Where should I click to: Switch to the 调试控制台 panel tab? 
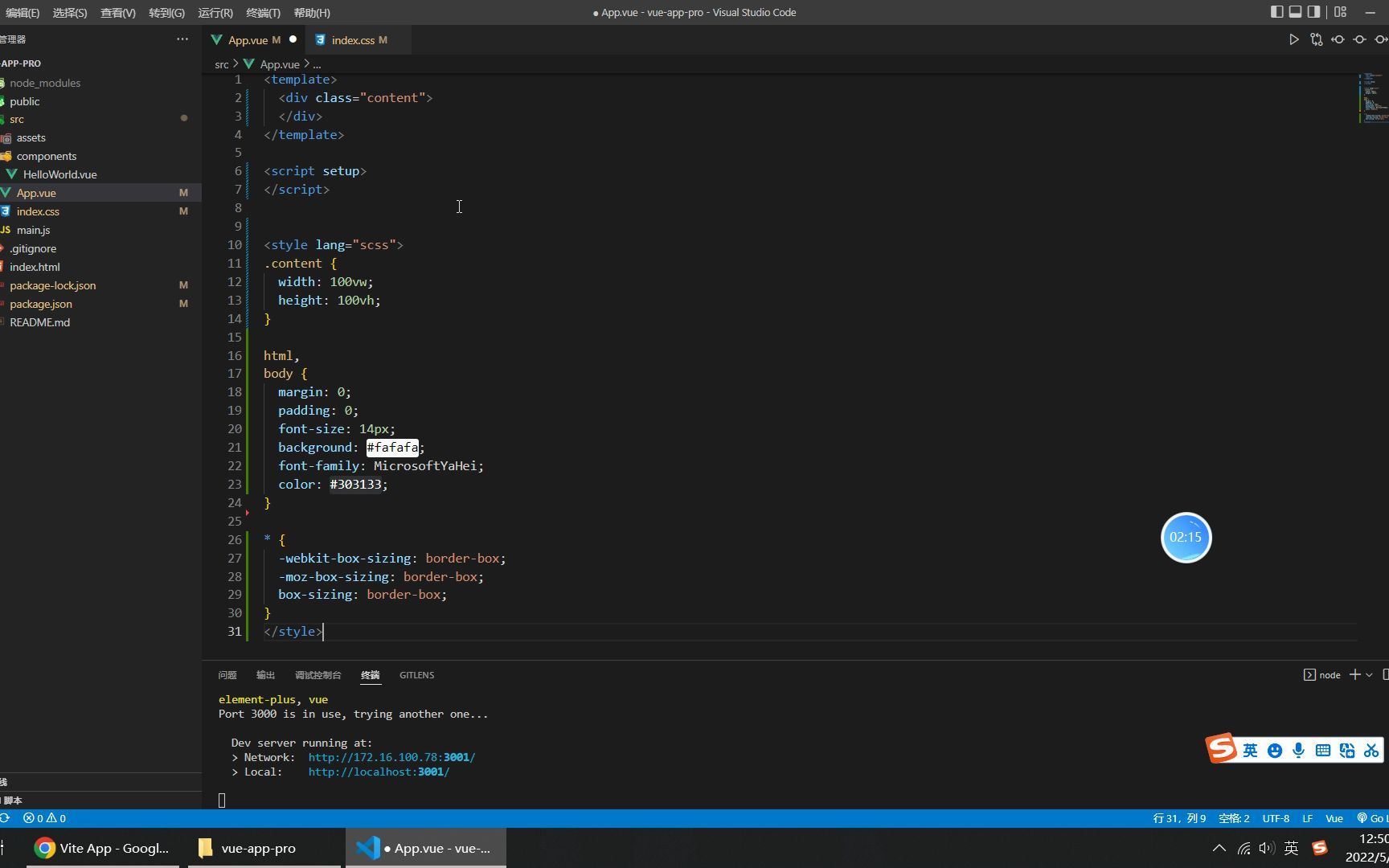tap(318, 675)
